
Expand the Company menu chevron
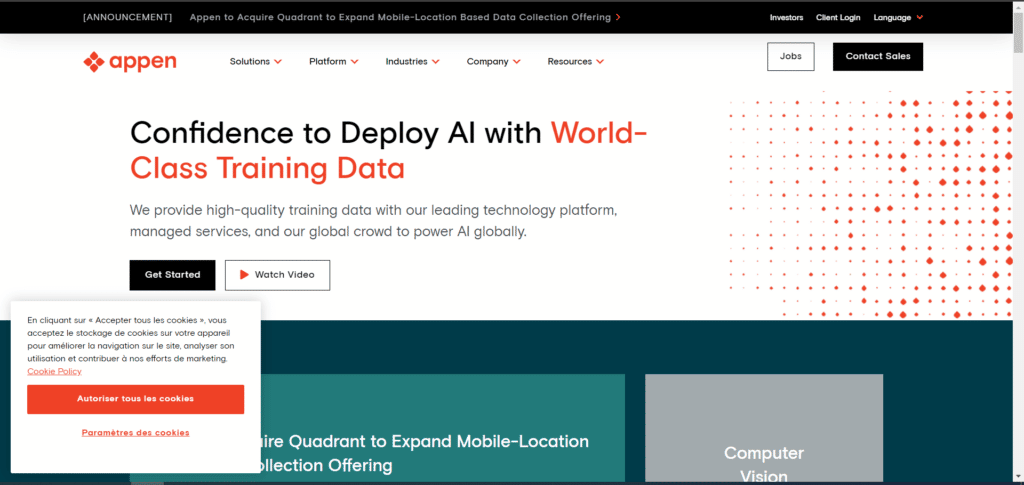pyautogui.click(x=517, y=62)
